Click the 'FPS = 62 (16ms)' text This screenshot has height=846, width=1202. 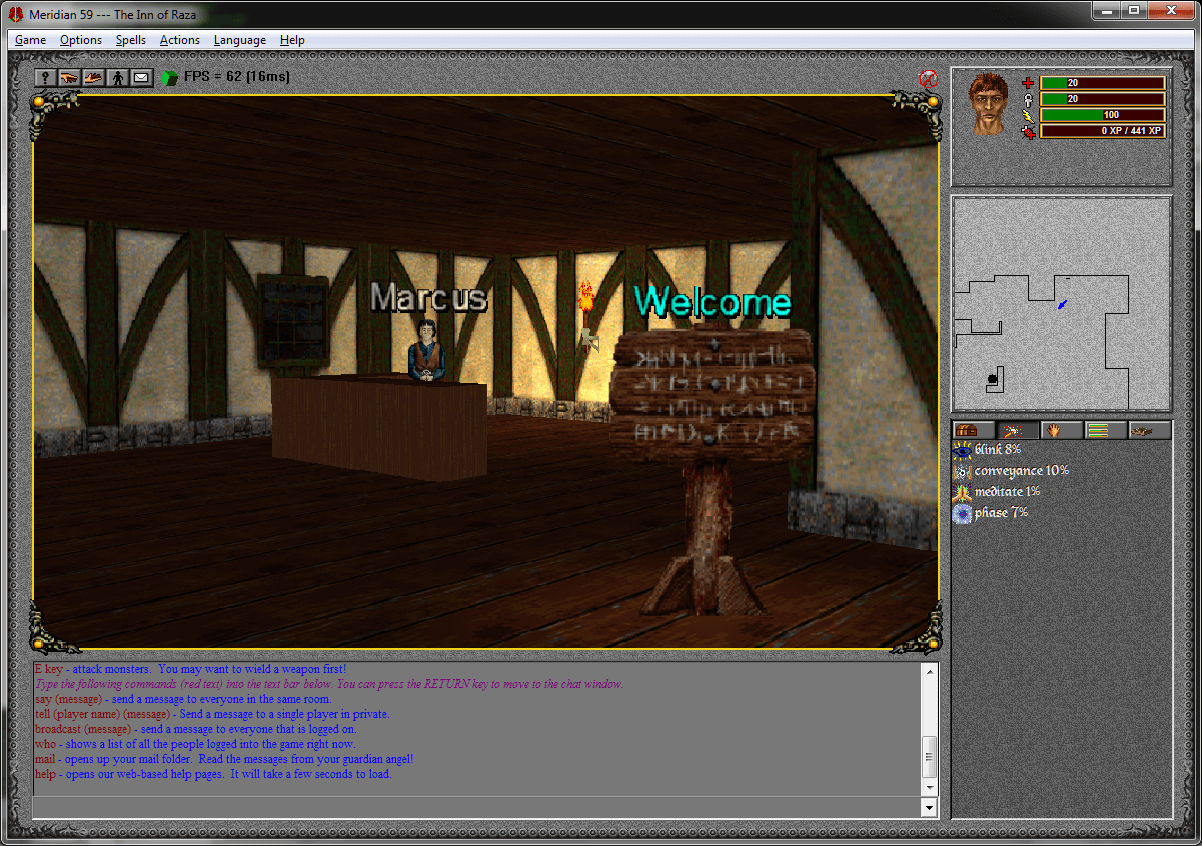click(x=237, y=77)
